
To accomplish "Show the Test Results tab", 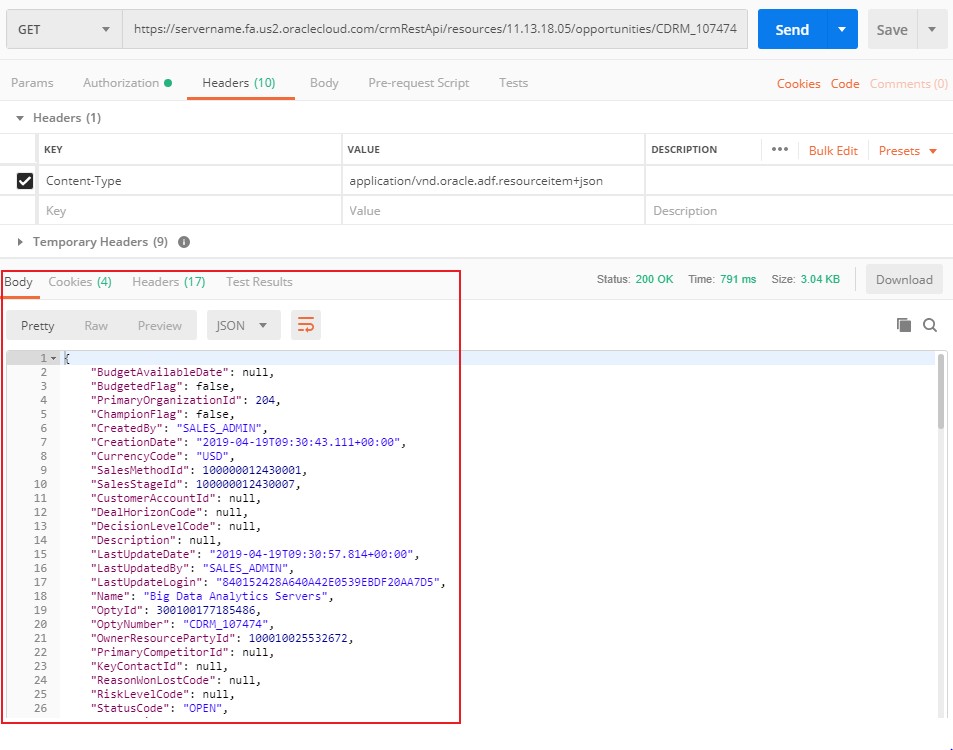I will pos(260,282).
